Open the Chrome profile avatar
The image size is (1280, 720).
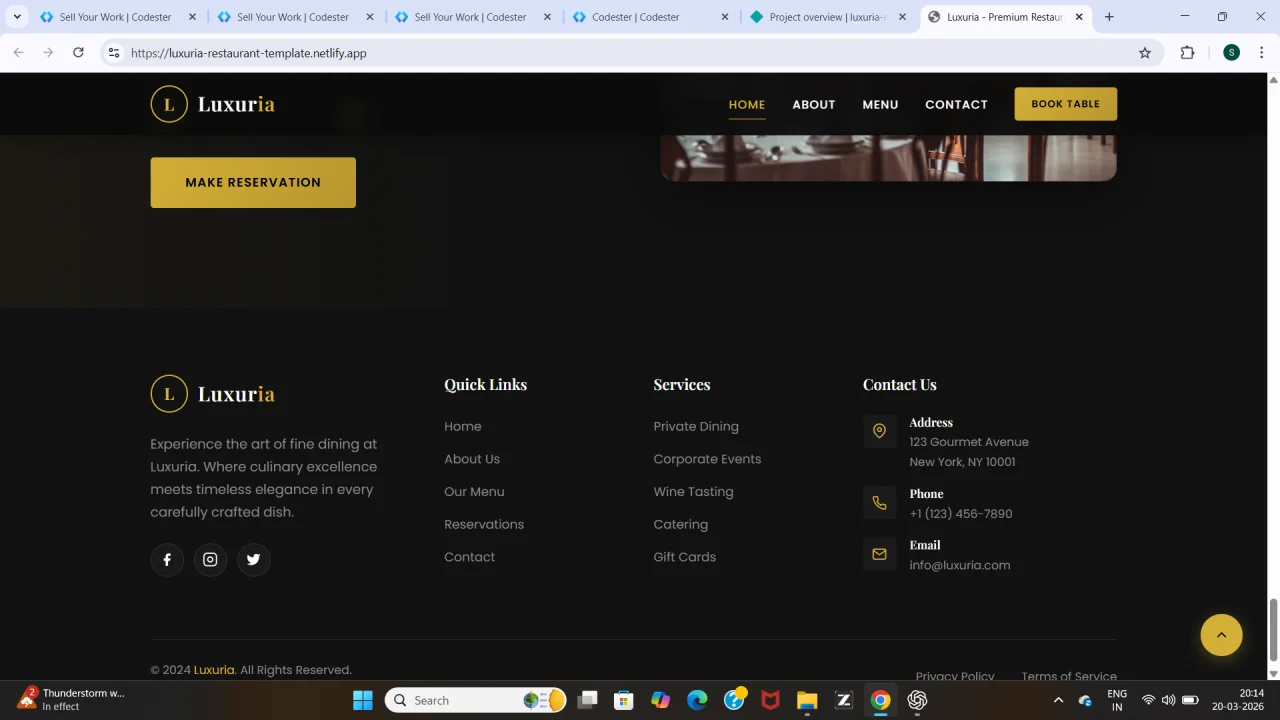[x=1232, y=53]
